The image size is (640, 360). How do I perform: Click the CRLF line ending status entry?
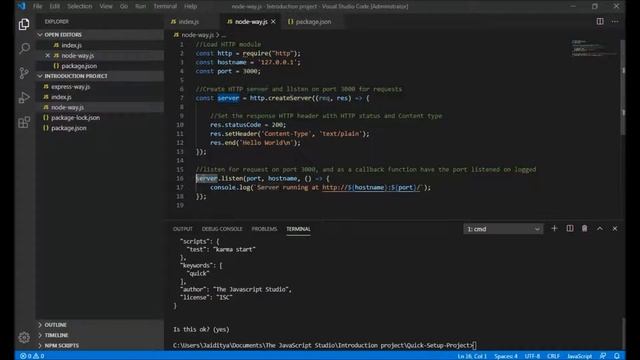click(553, 356)
